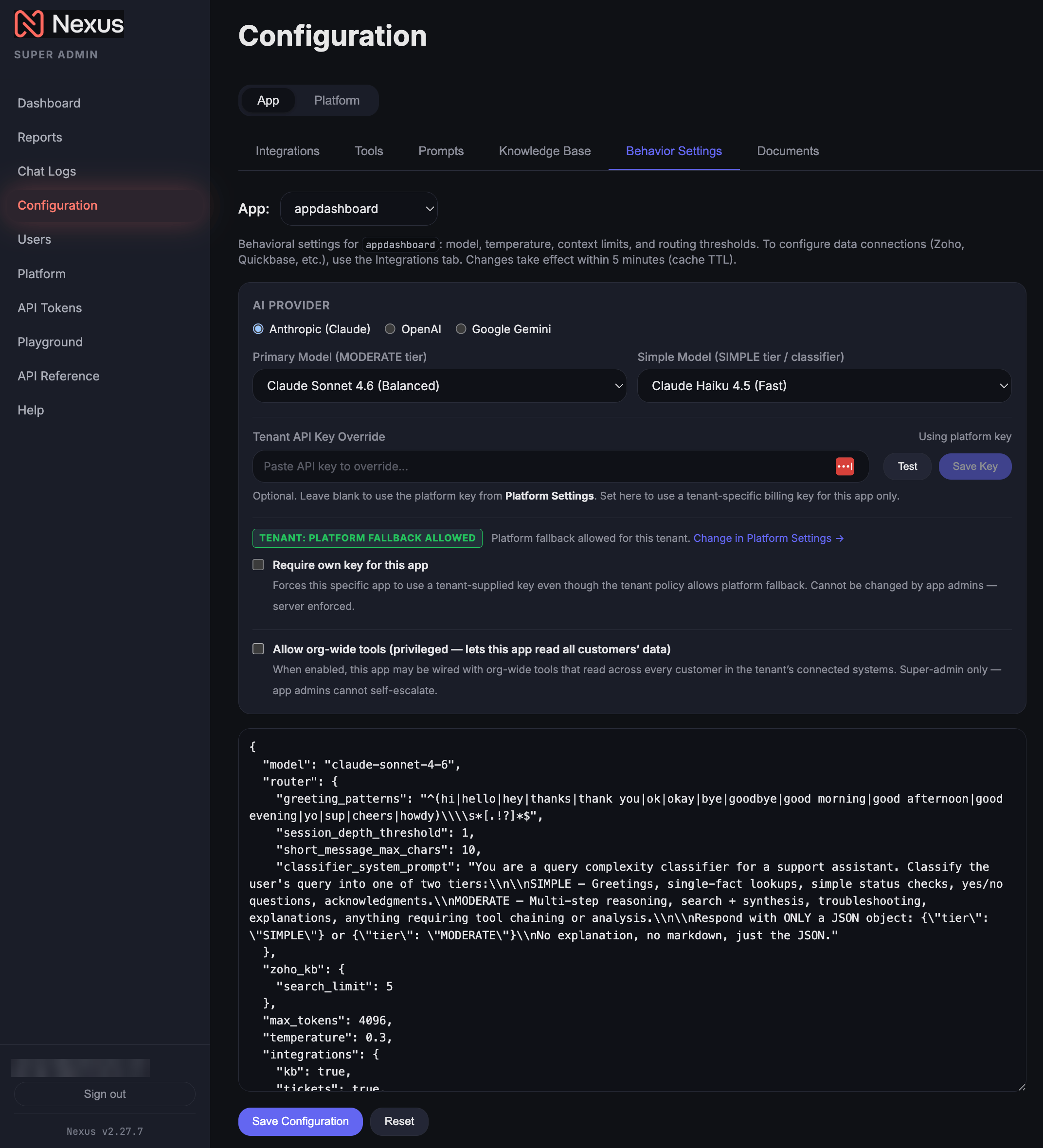Open the Integrations tab
The width and height of the screenshot is (1043, 1148).
click(x=287, y=151)
